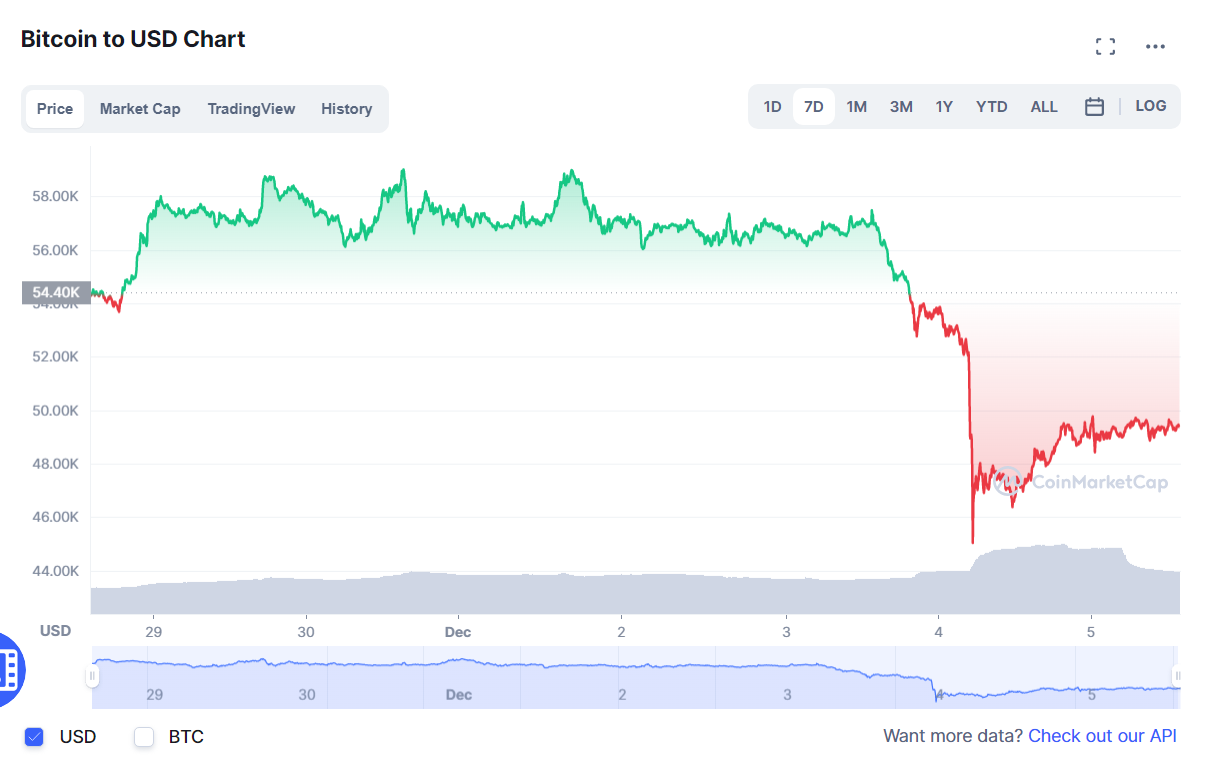Image resolution: width=1214 pixels, height=763 pixels.
Task: Select the 3M time range
Action: click(x=901, y=106)
